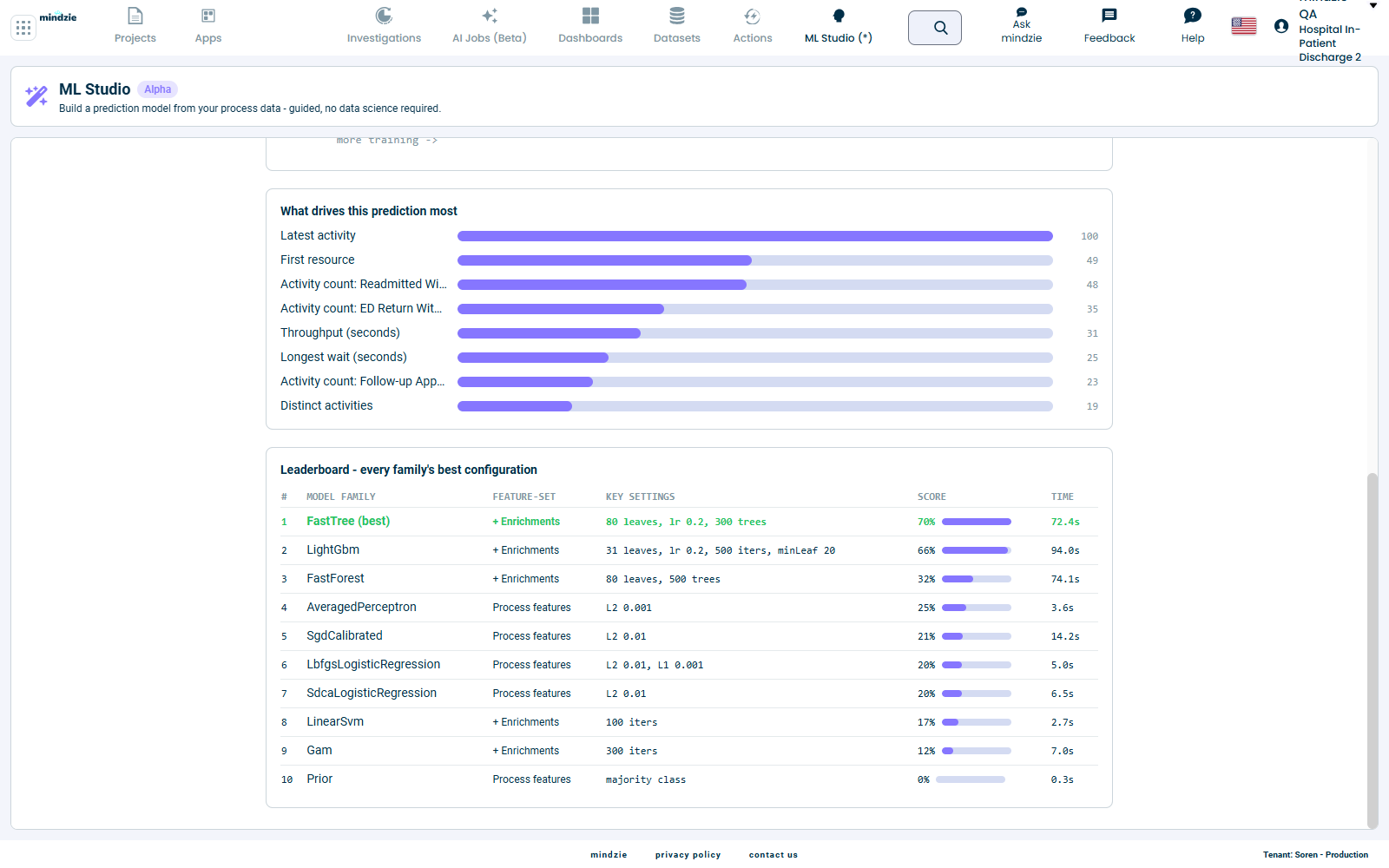Click the Ask mindzie chat icon

(1022, 12)
